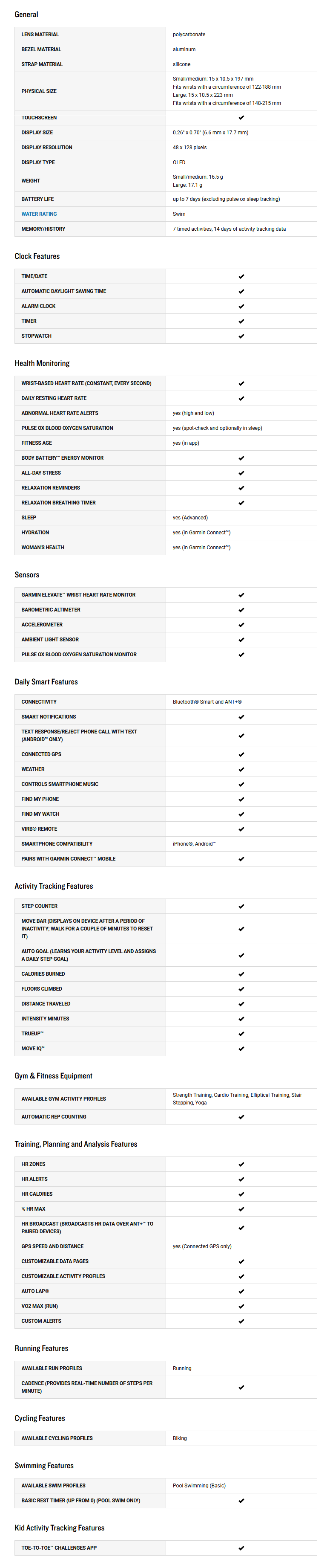
Task: Click the Find My Phone checkmark
Action: [x=241, y=799]
